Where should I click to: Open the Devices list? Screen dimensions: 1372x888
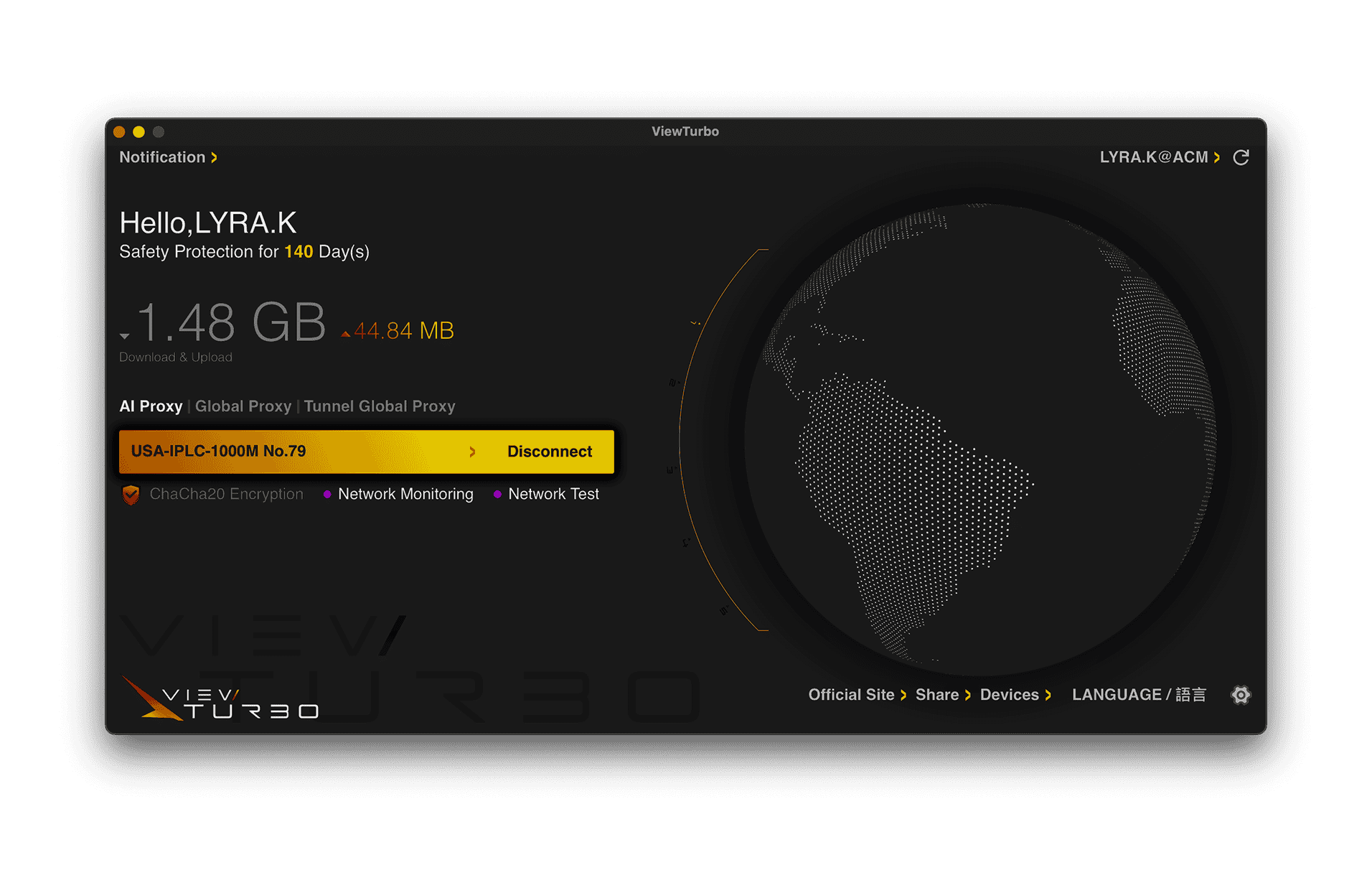pos(1015,695)
